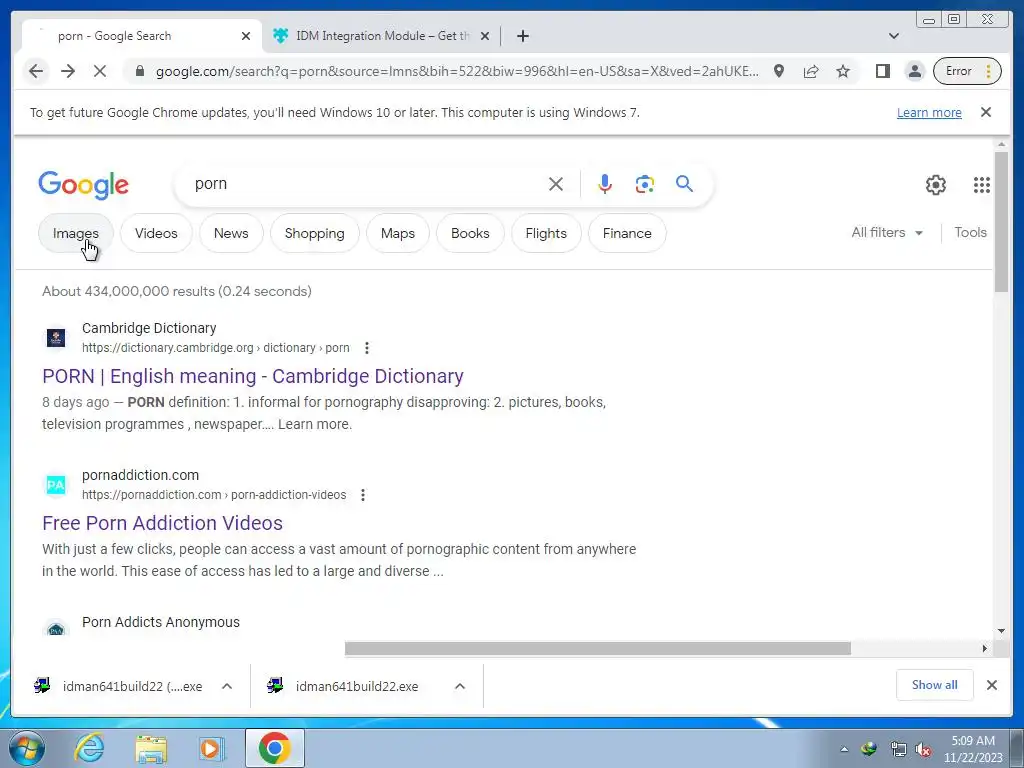
Task: Open the Windows Start menu
Action: [x=27, y=748]
